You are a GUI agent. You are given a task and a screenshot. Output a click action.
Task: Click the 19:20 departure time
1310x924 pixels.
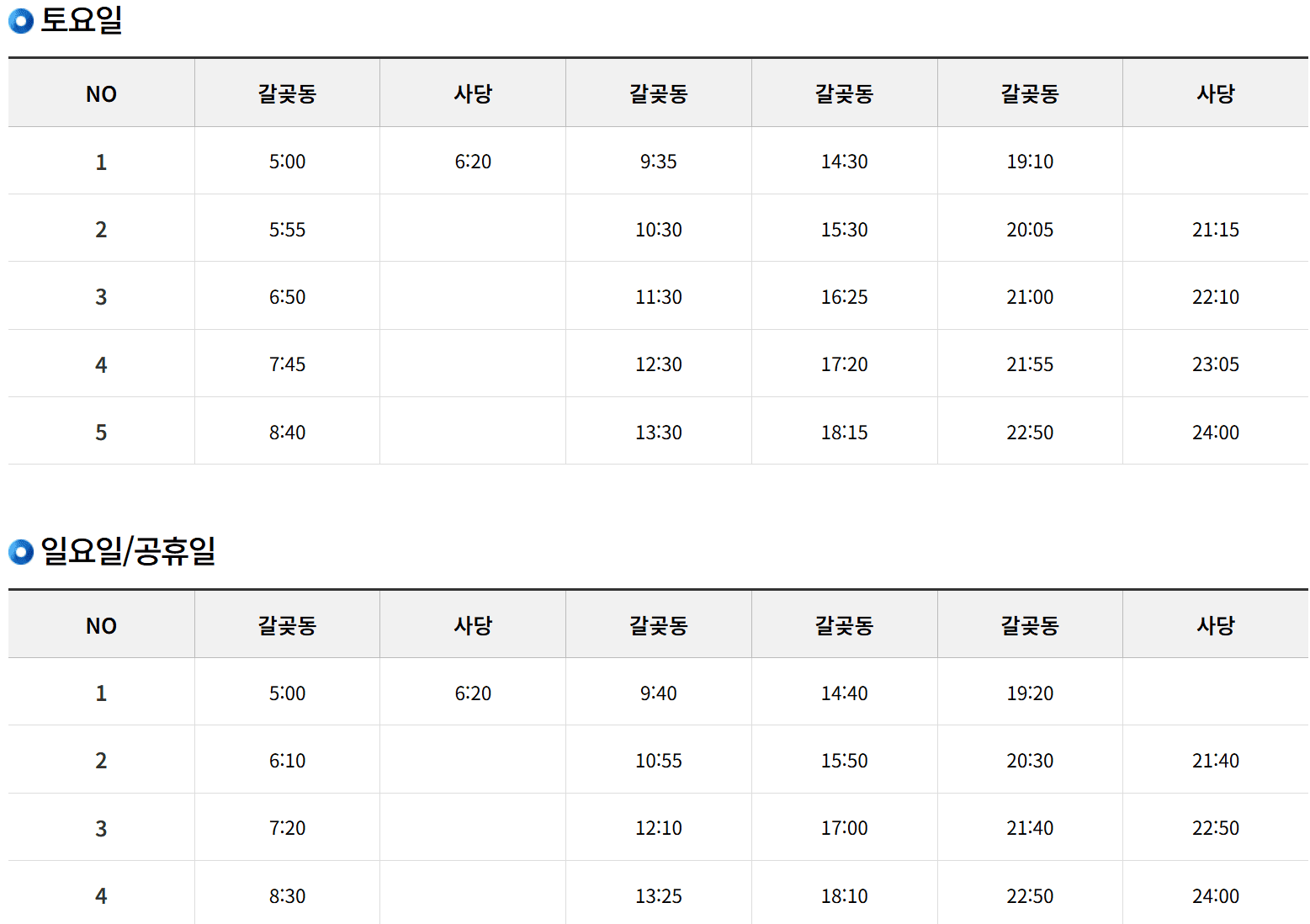pos(1030,693)
